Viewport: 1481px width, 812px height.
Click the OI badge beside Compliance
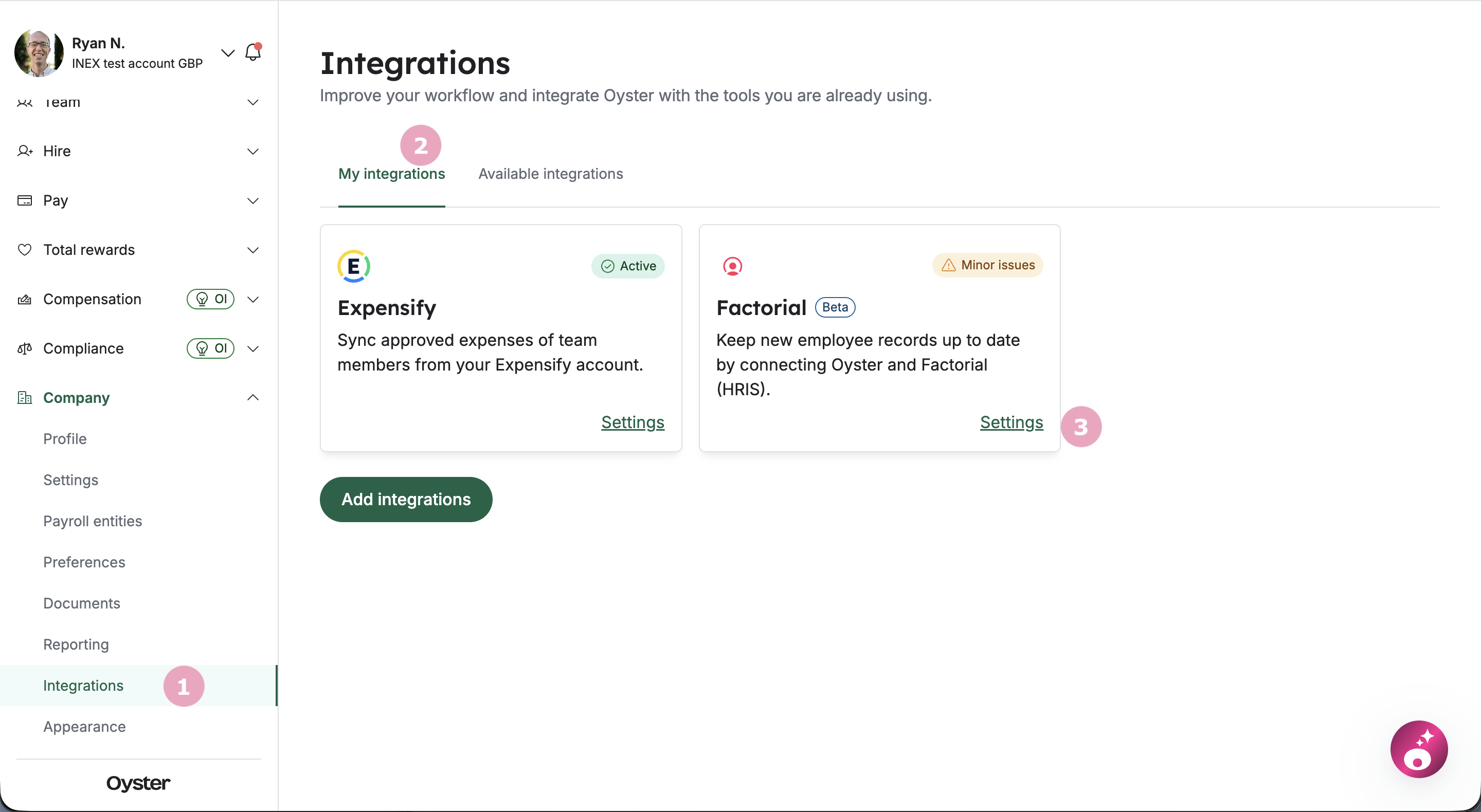(x=210, y=348)
